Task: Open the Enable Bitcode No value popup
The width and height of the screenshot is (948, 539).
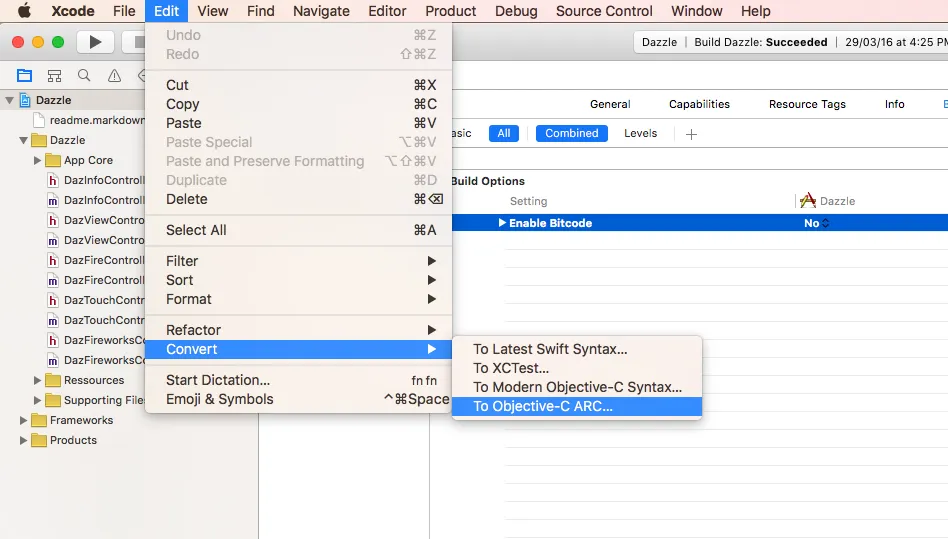Action: tap(816, 223)
